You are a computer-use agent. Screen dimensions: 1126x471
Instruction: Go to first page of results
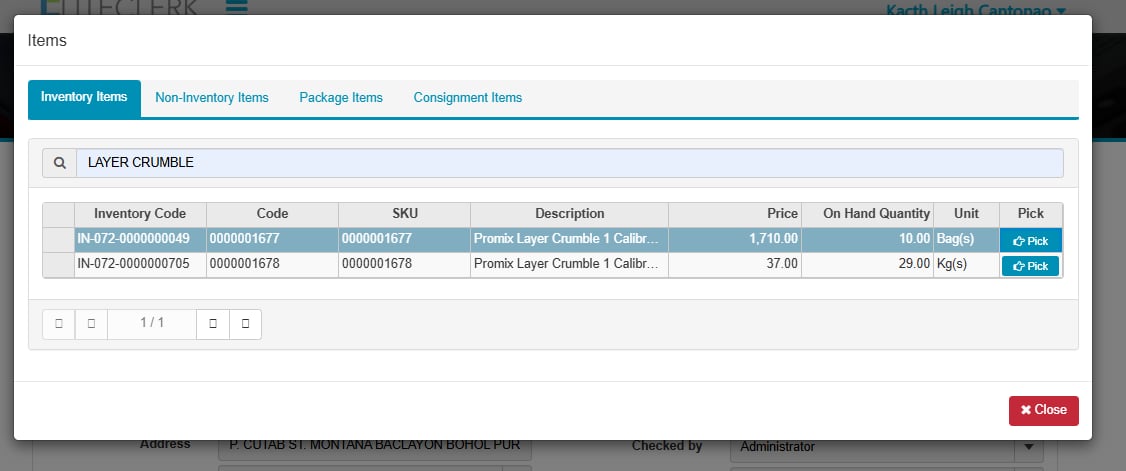tap(59, 324)
